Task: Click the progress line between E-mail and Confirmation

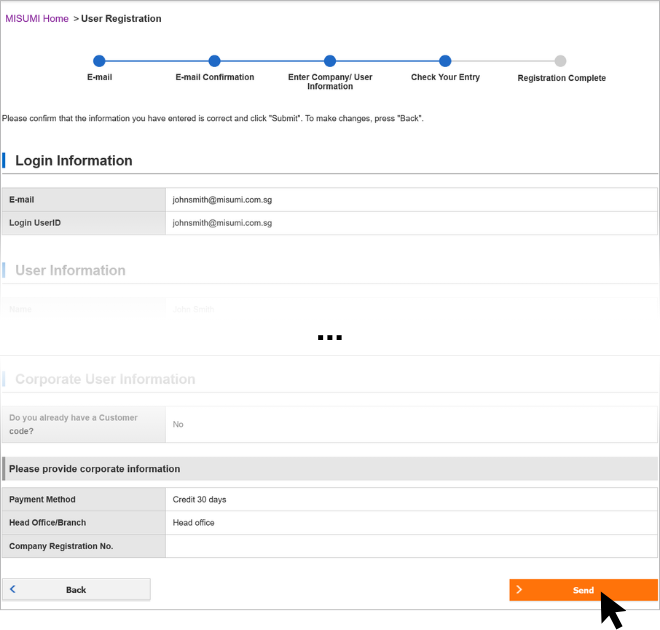Action: [x=157, y=61]
